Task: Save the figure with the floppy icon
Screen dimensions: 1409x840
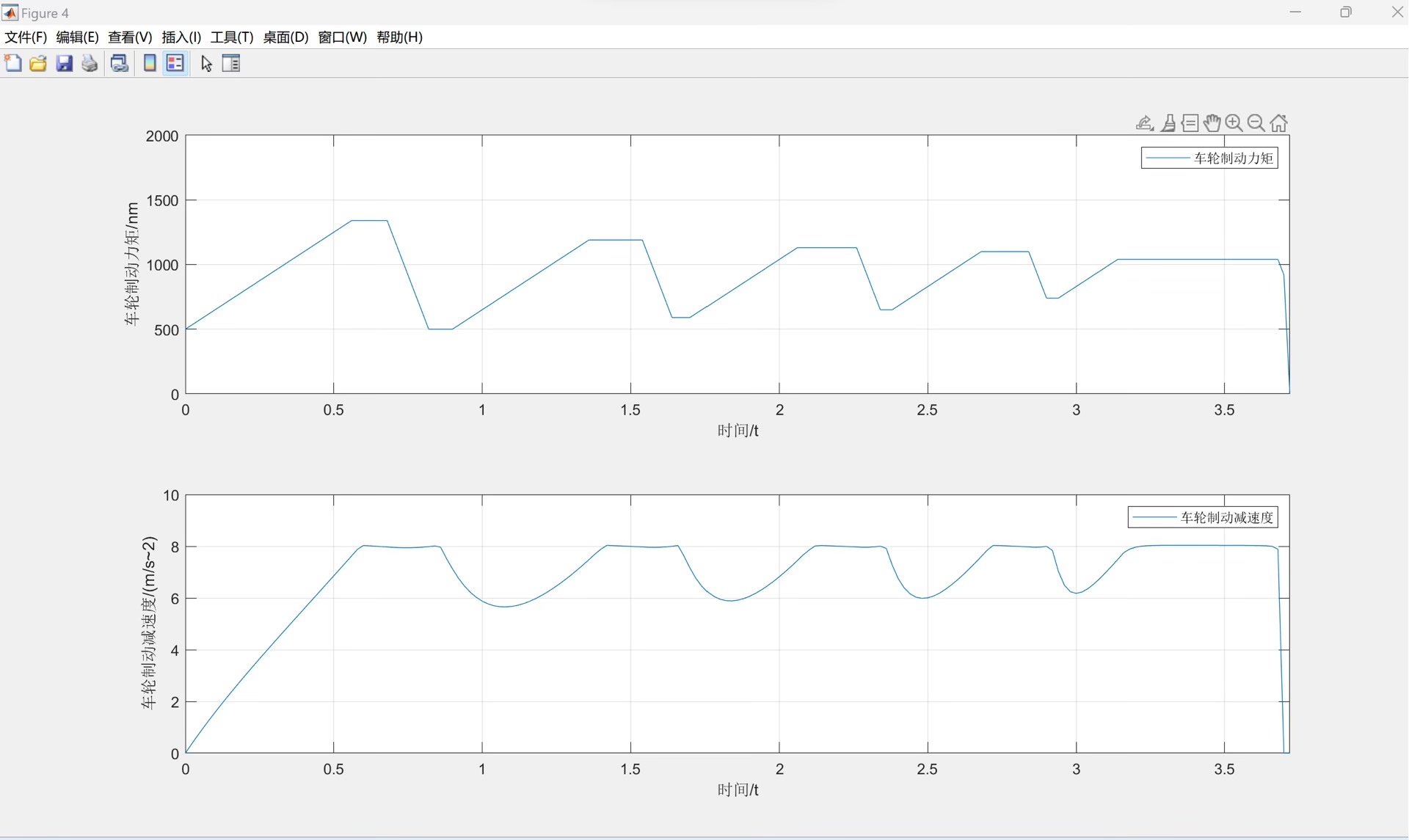Action: coord(65,63)
